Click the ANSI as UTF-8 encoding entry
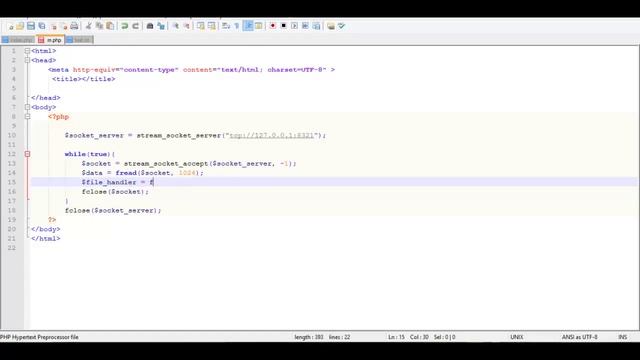 point(580,337)
